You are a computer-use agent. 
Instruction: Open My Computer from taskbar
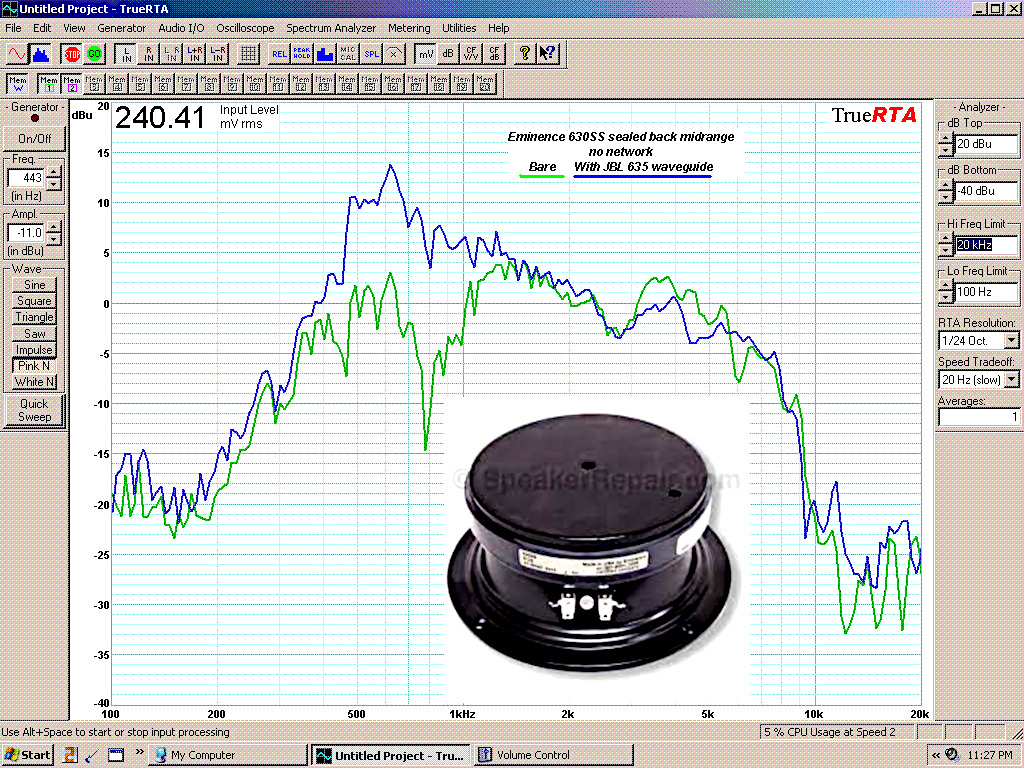pos(228,755)
